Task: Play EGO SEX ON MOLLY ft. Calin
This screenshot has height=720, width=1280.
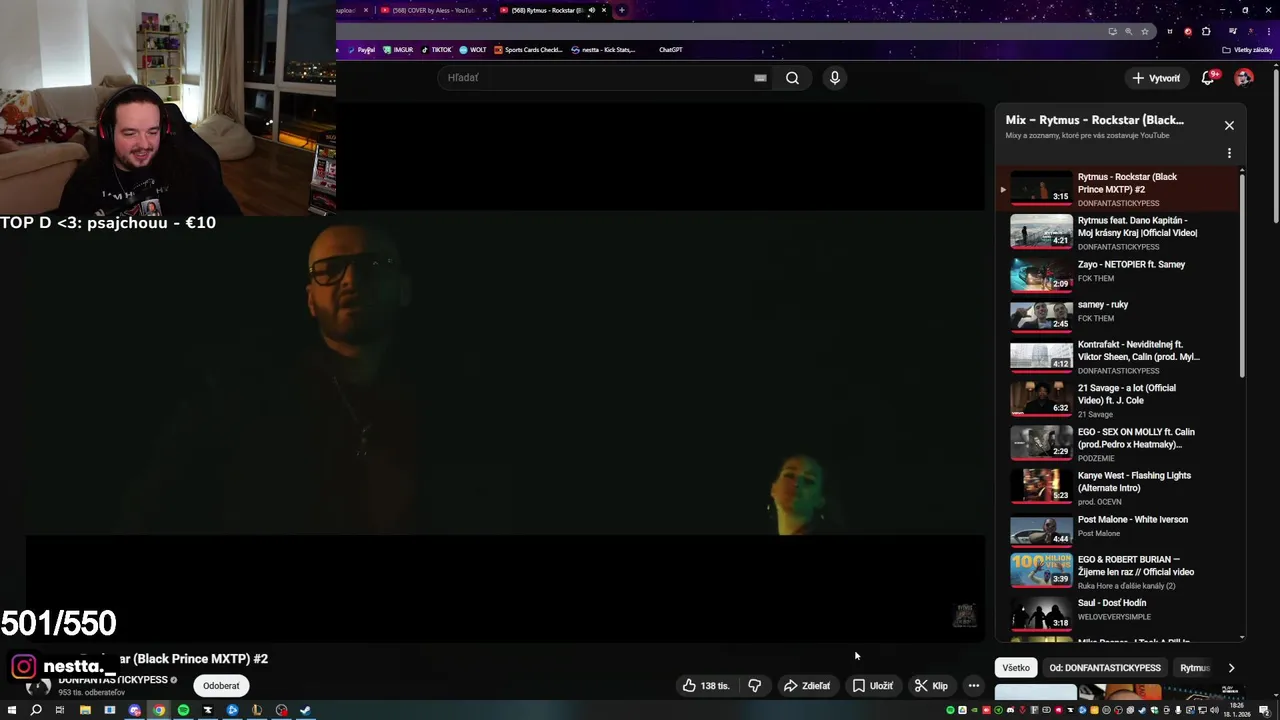Action: (1120, 444)
